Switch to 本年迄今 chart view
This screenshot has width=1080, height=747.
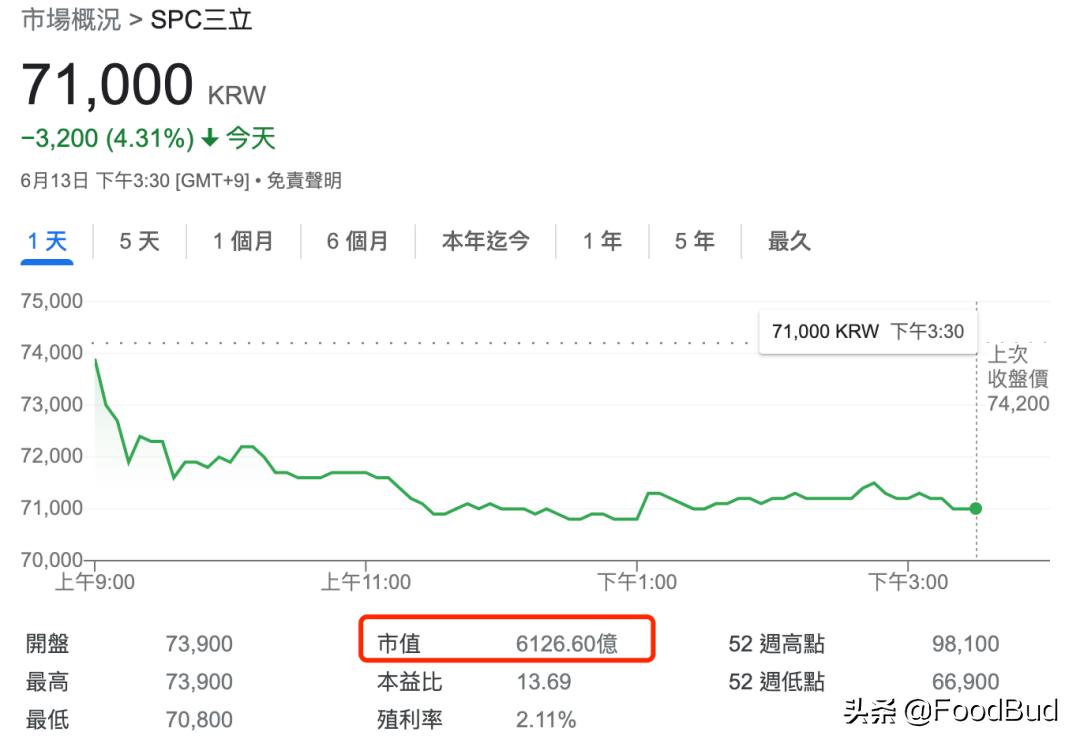486,240
